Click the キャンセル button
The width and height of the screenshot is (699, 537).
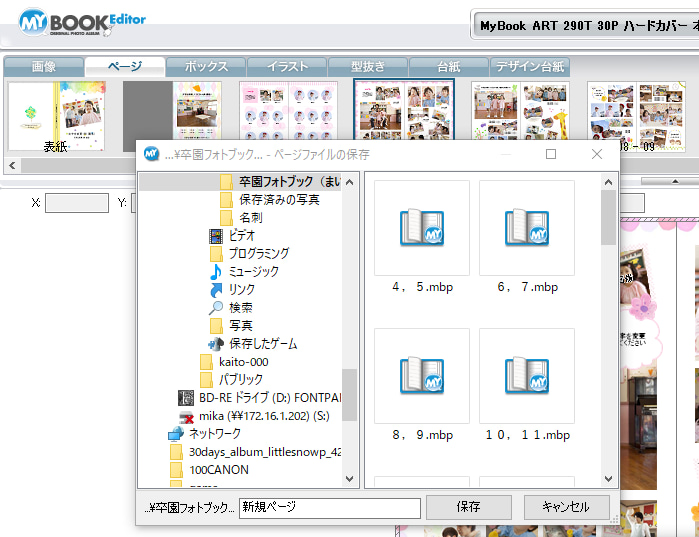(566, 507)
